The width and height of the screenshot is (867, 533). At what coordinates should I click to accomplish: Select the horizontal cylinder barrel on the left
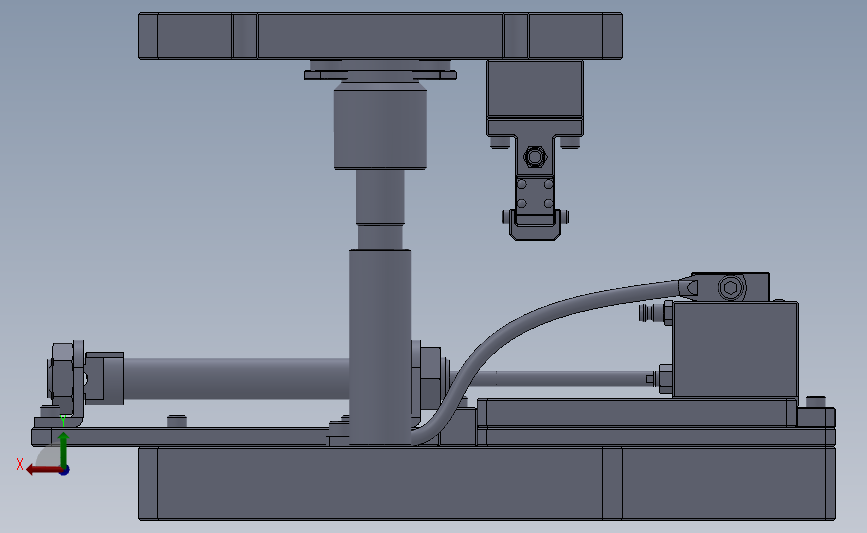(236, 379)
